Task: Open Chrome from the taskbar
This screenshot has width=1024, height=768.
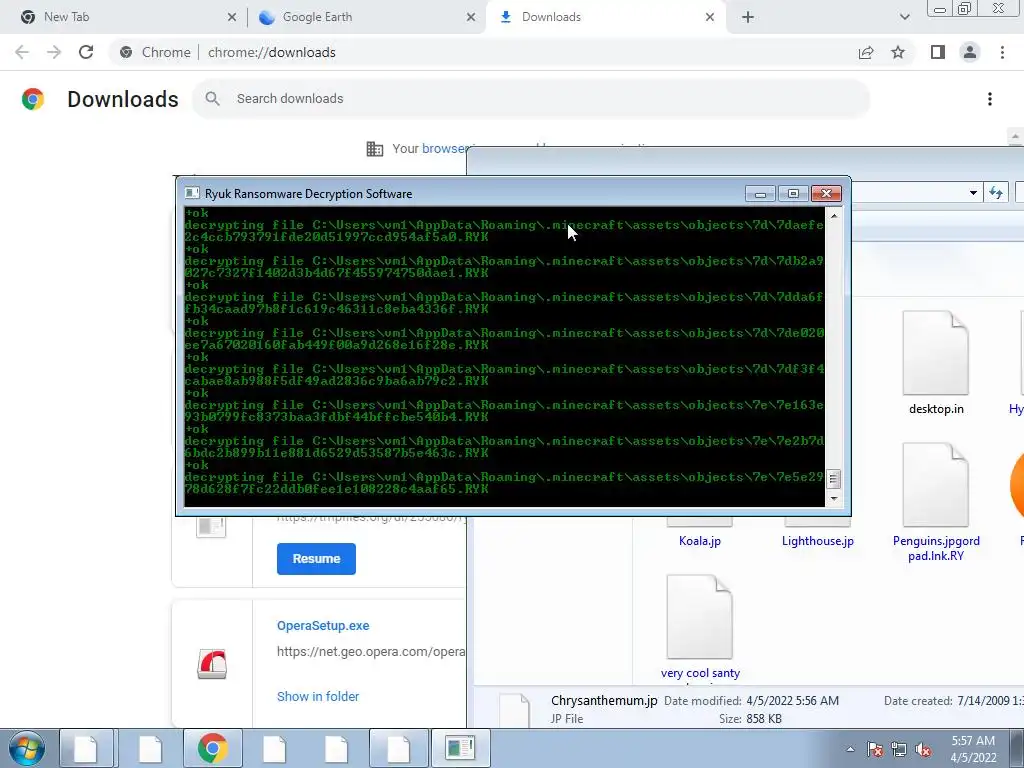Action: (212, 748)
